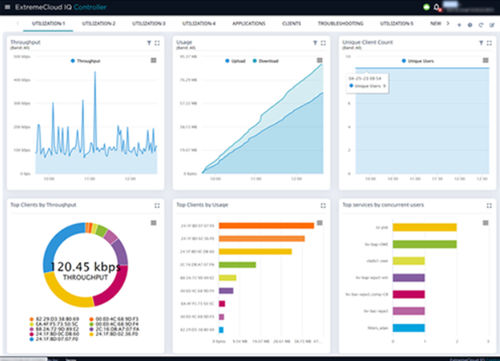Open the Clients tab

pyautogui.click(x=291, y=23)
